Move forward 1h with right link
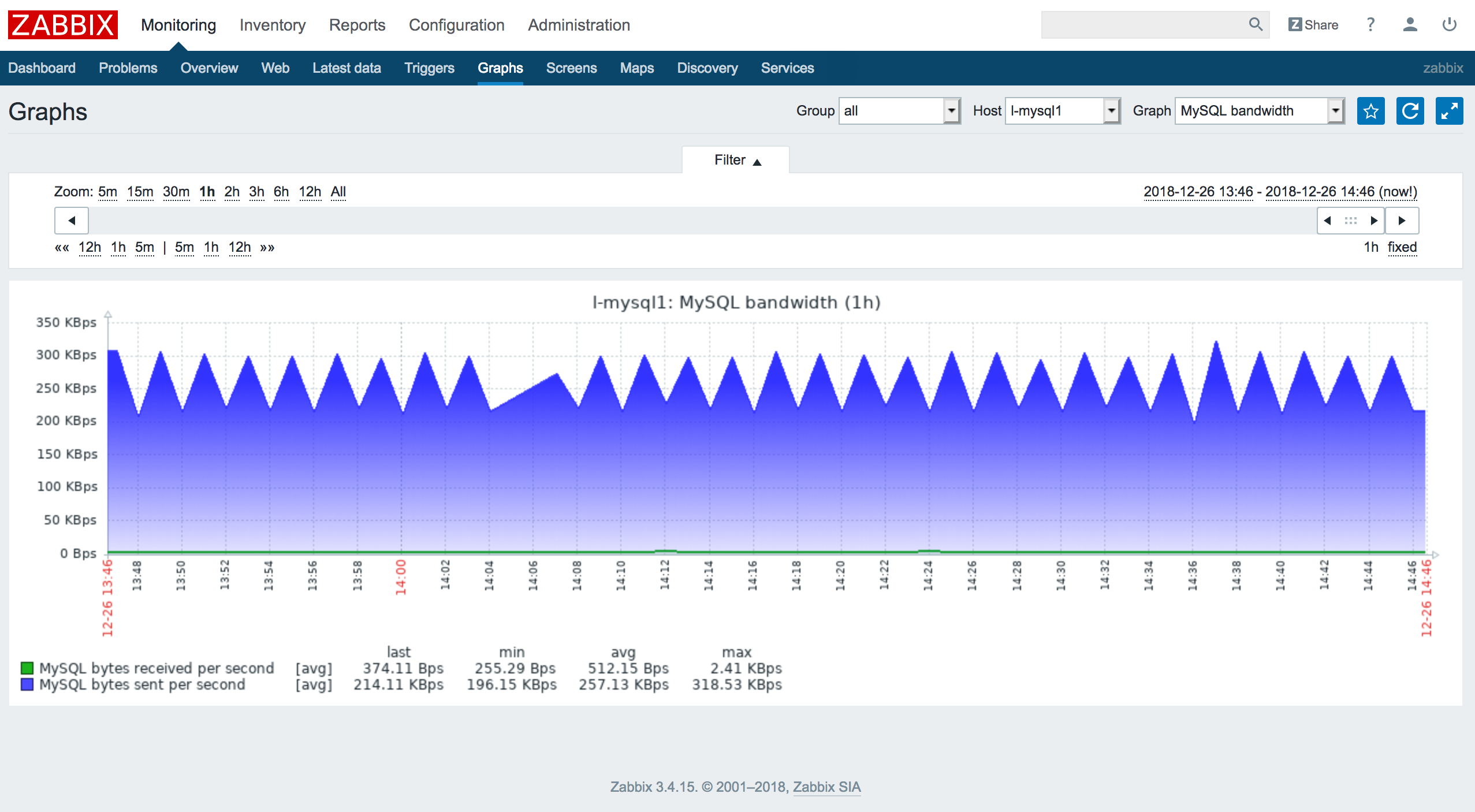The width and height of the screenshot is (1475, 812). 211,247
